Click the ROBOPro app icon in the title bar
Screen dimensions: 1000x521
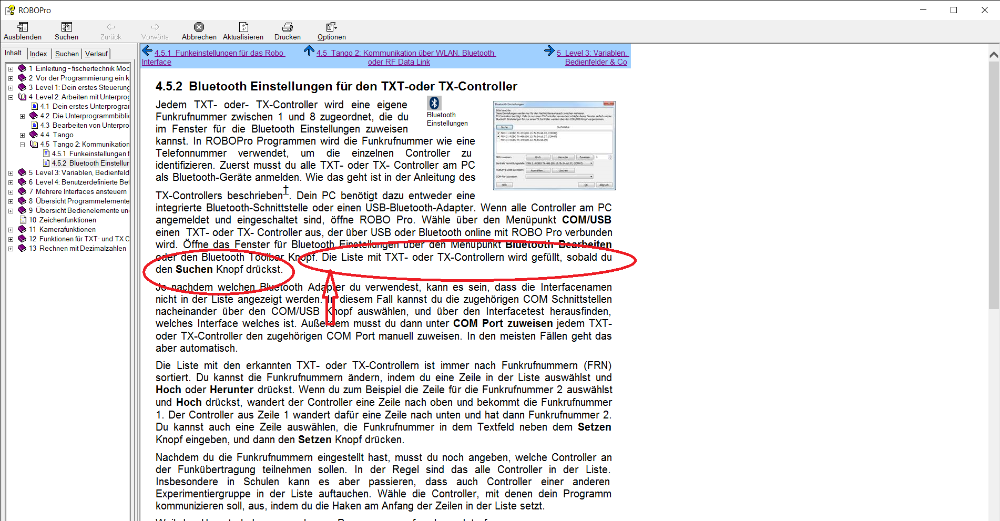point(9,10)
